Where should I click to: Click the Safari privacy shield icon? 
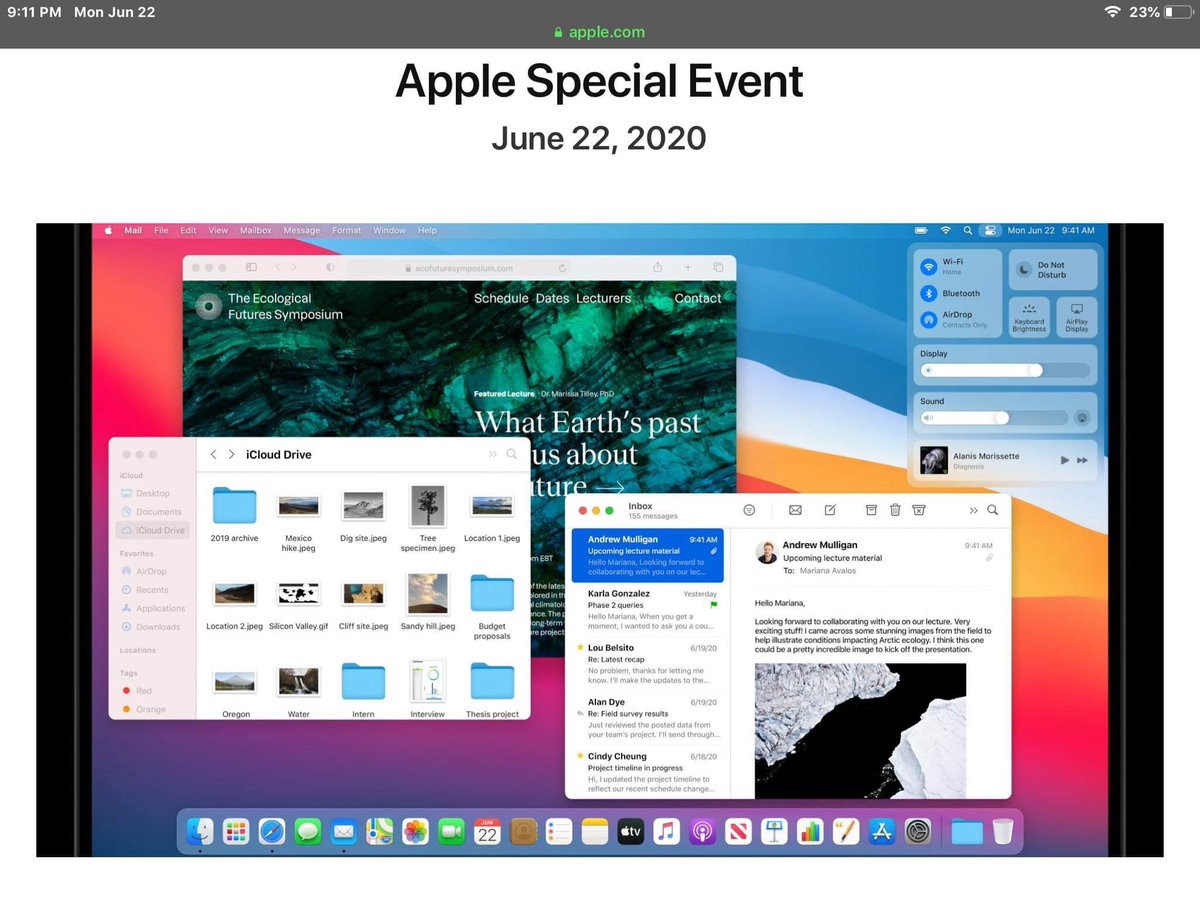click(330, 268)
